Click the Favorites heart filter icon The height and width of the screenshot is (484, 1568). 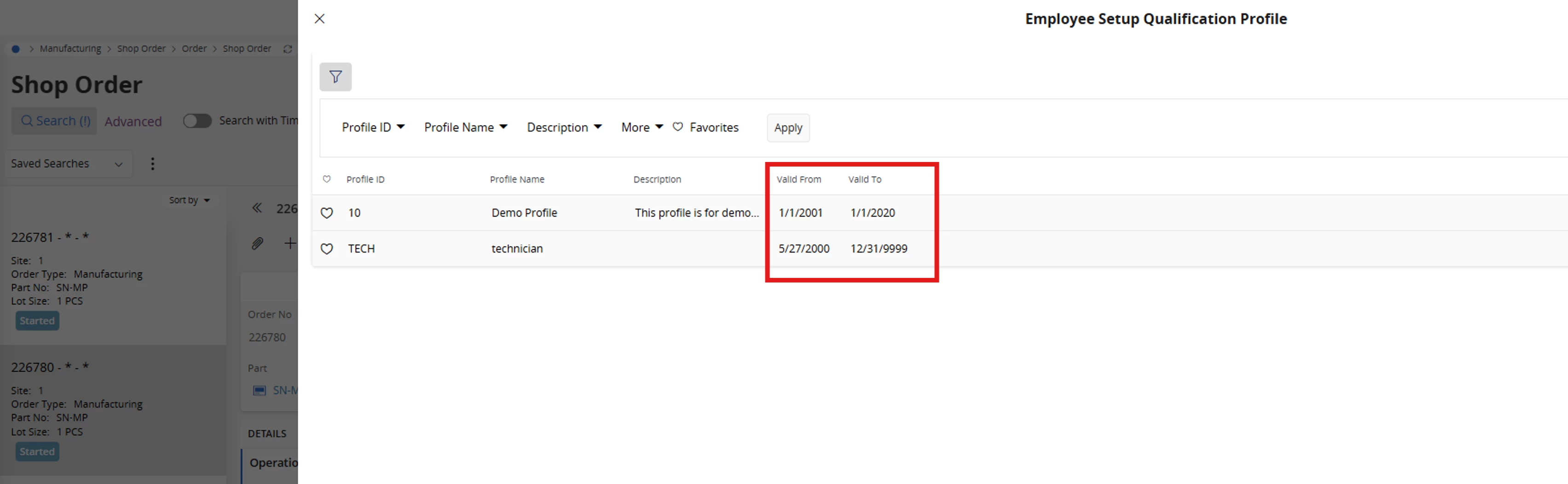coord(677,127)
